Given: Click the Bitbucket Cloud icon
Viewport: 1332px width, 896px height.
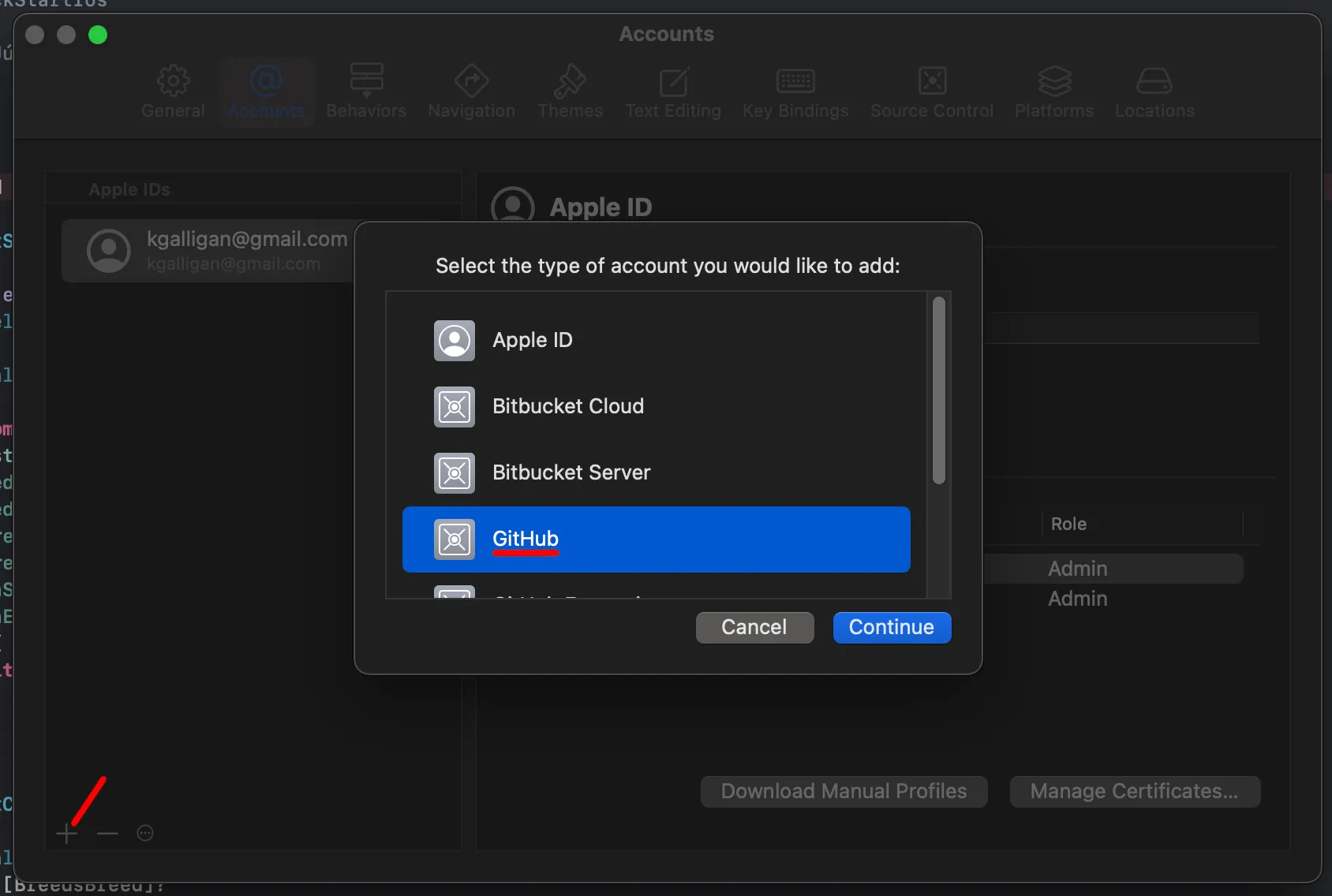Looking at the screenshot, I should pos(455,407).
